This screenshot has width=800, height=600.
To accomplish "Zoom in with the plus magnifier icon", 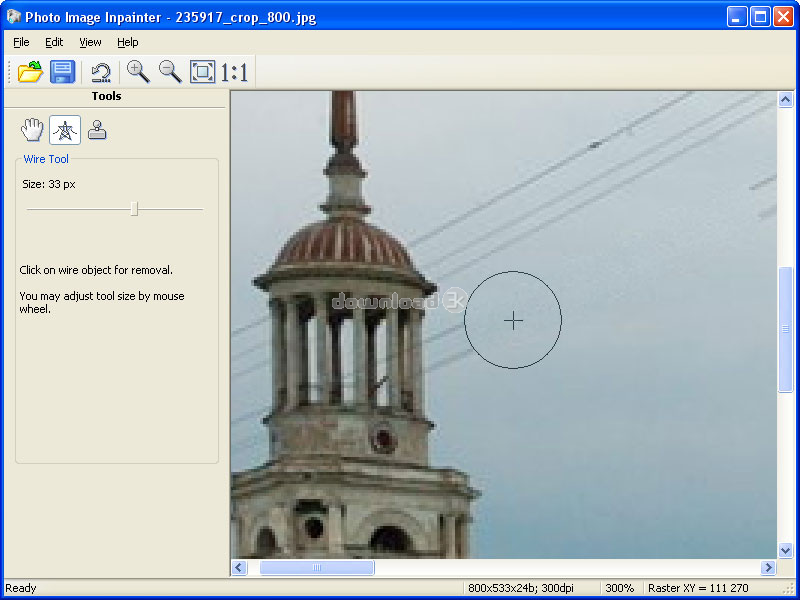I will tap(138, 71).
